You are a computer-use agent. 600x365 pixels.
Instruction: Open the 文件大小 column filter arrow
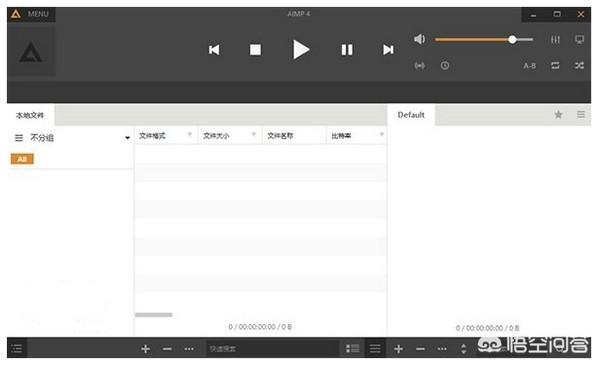[x=254, y=134]
